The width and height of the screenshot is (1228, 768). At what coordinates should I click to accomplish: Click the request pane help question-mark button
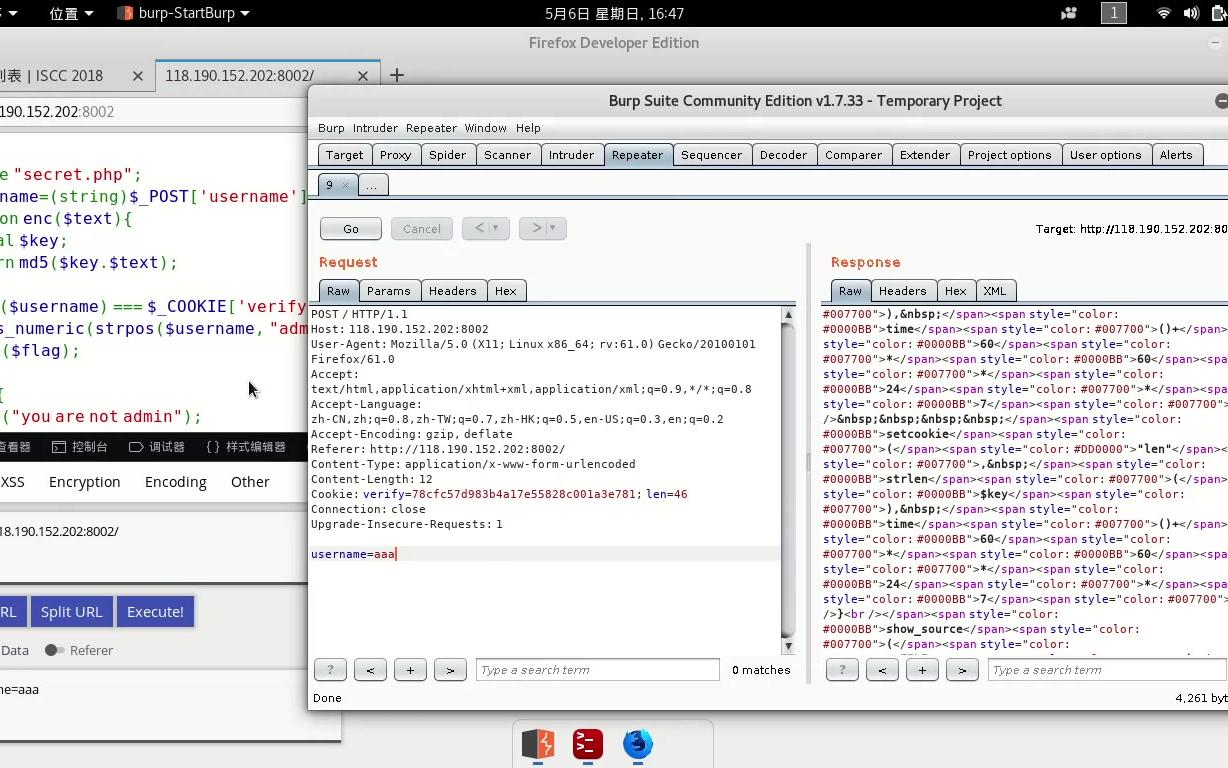[x=330, y=670]
